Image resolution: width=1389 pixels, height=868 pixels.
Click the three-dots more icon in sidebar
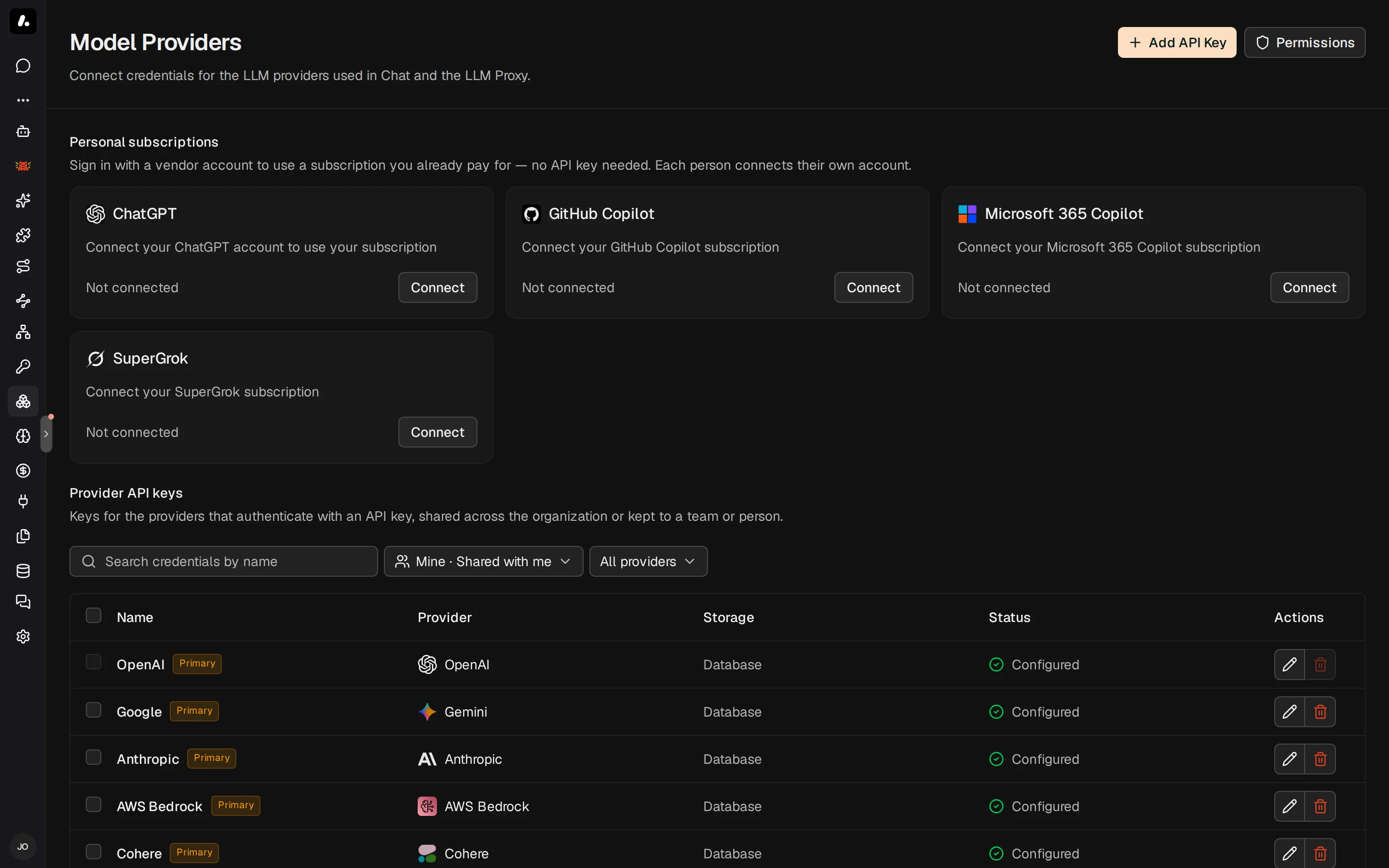(x=23, y=100)
